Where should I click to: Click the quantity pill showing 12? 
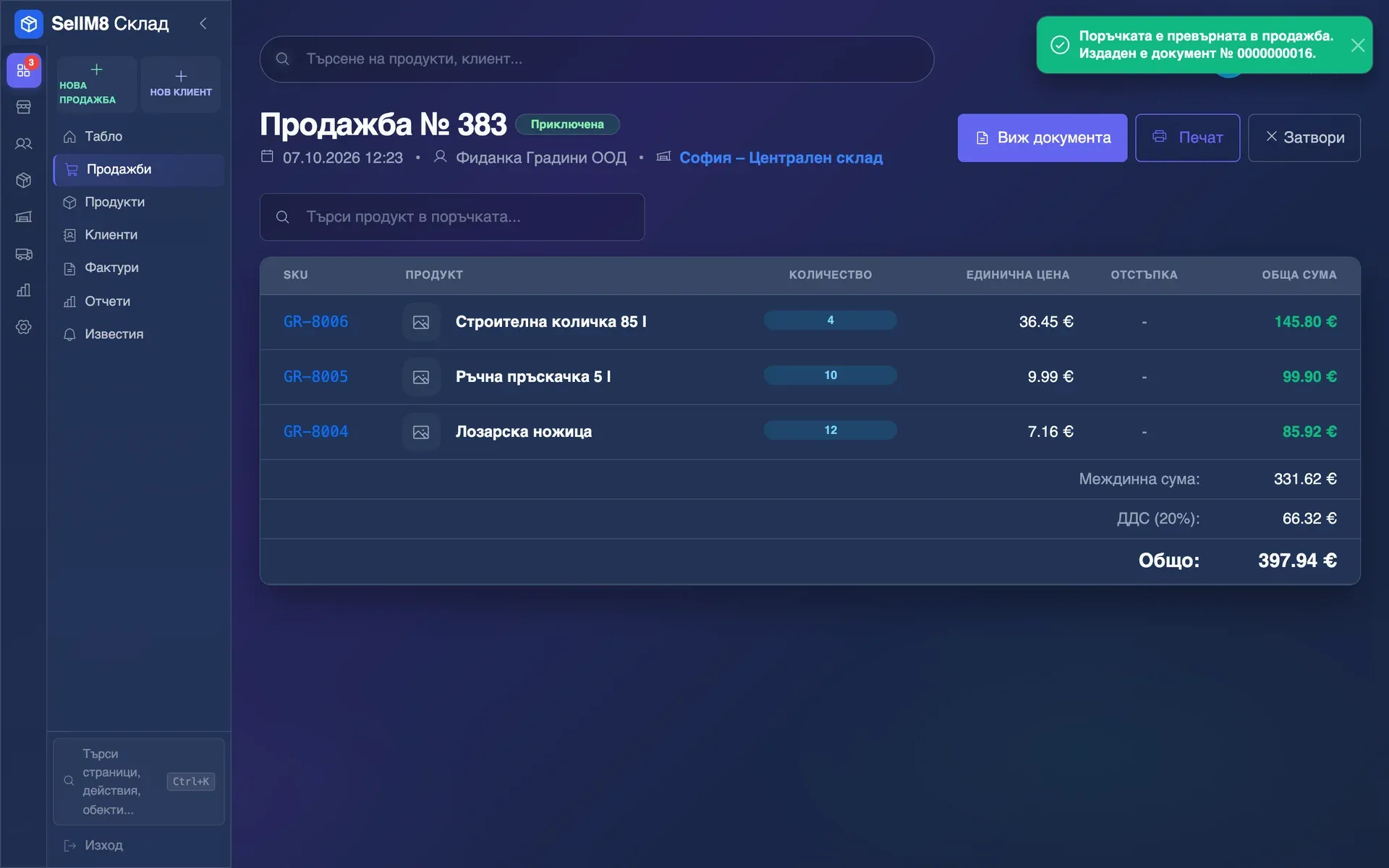831,430
